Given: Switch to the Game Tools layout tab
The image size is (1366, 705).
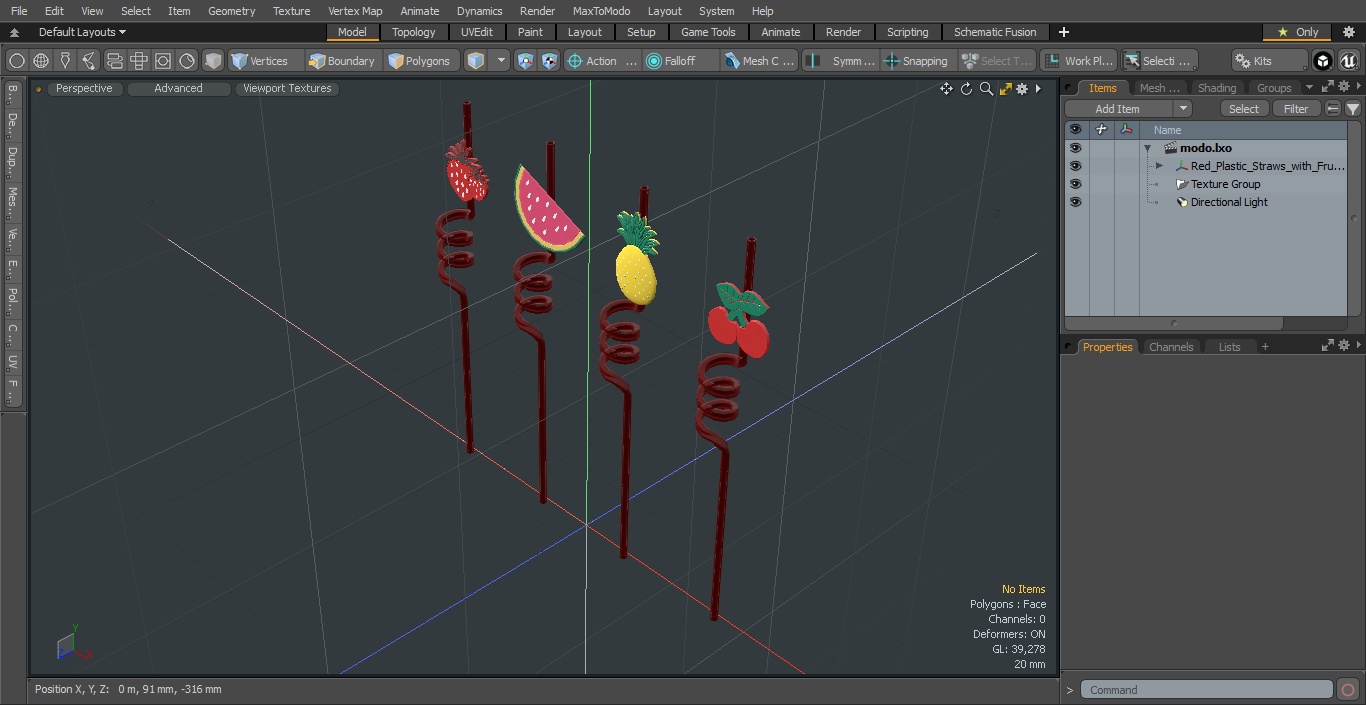Looking at the screenshot, I should pyautogui.click(x=708, y=32).
